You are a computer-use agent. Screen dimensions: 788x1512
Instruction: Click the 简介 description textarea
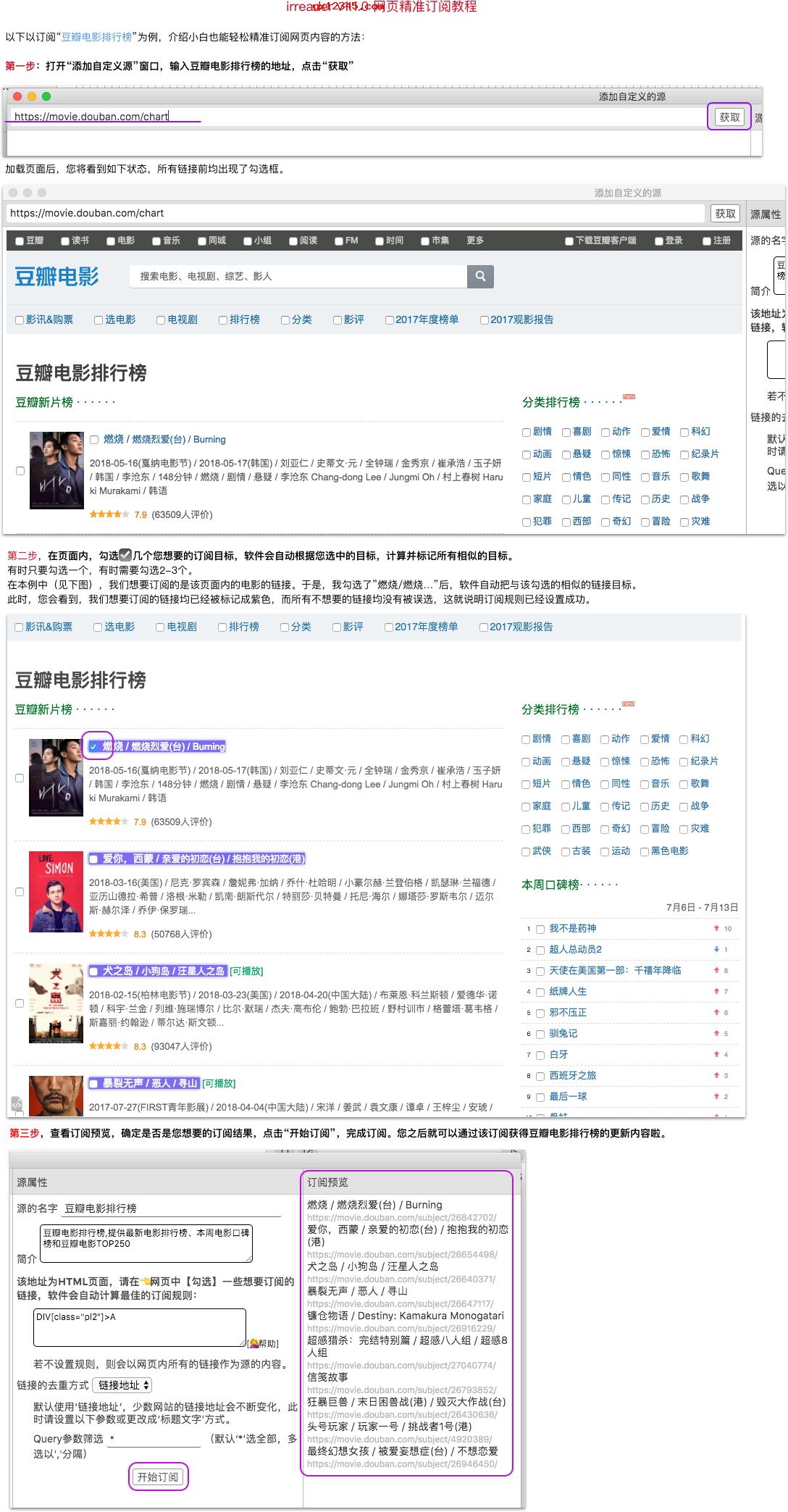(146, 1243)
